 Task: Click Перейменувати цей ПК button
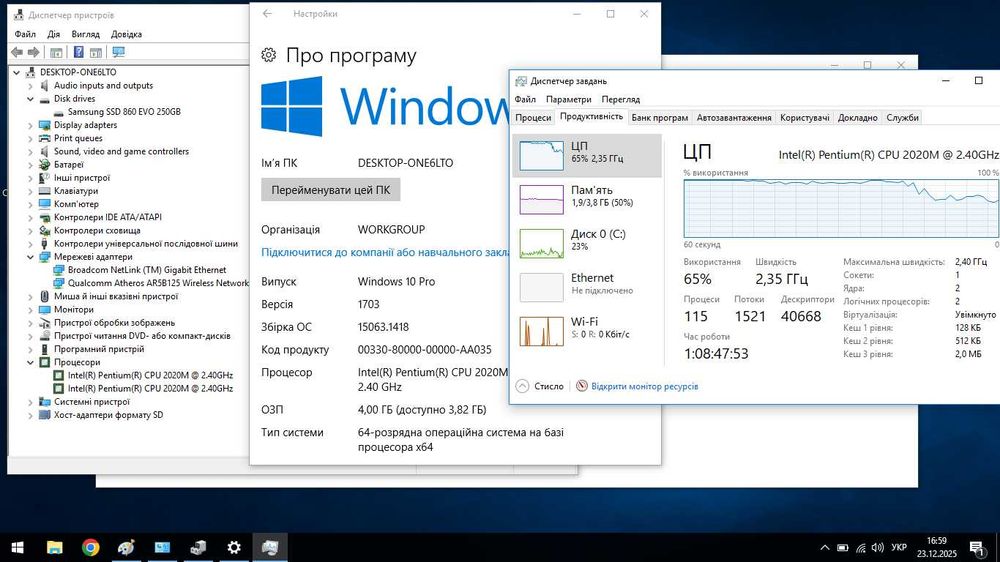click(330, 190)
